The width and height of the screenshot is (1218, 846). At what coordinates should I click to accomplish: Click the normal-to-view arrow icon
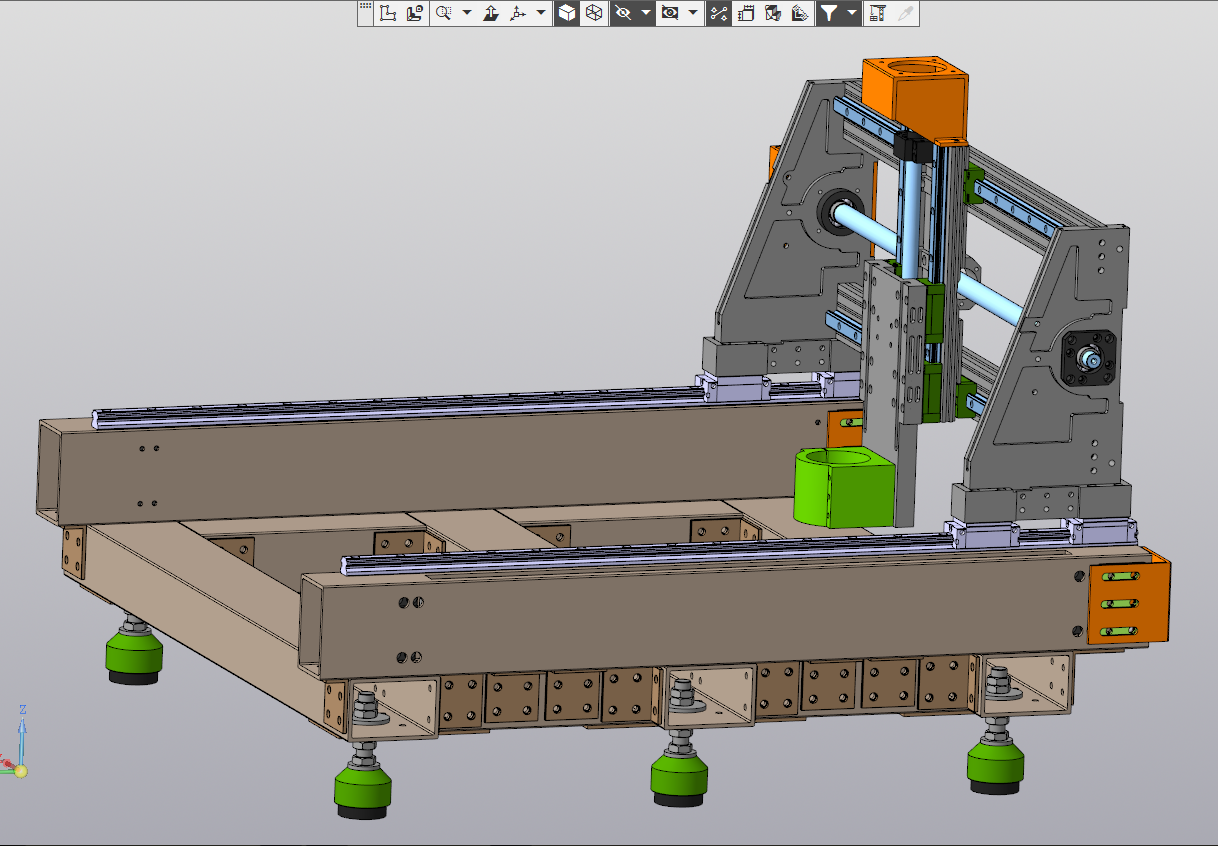[x=491, y=13]
